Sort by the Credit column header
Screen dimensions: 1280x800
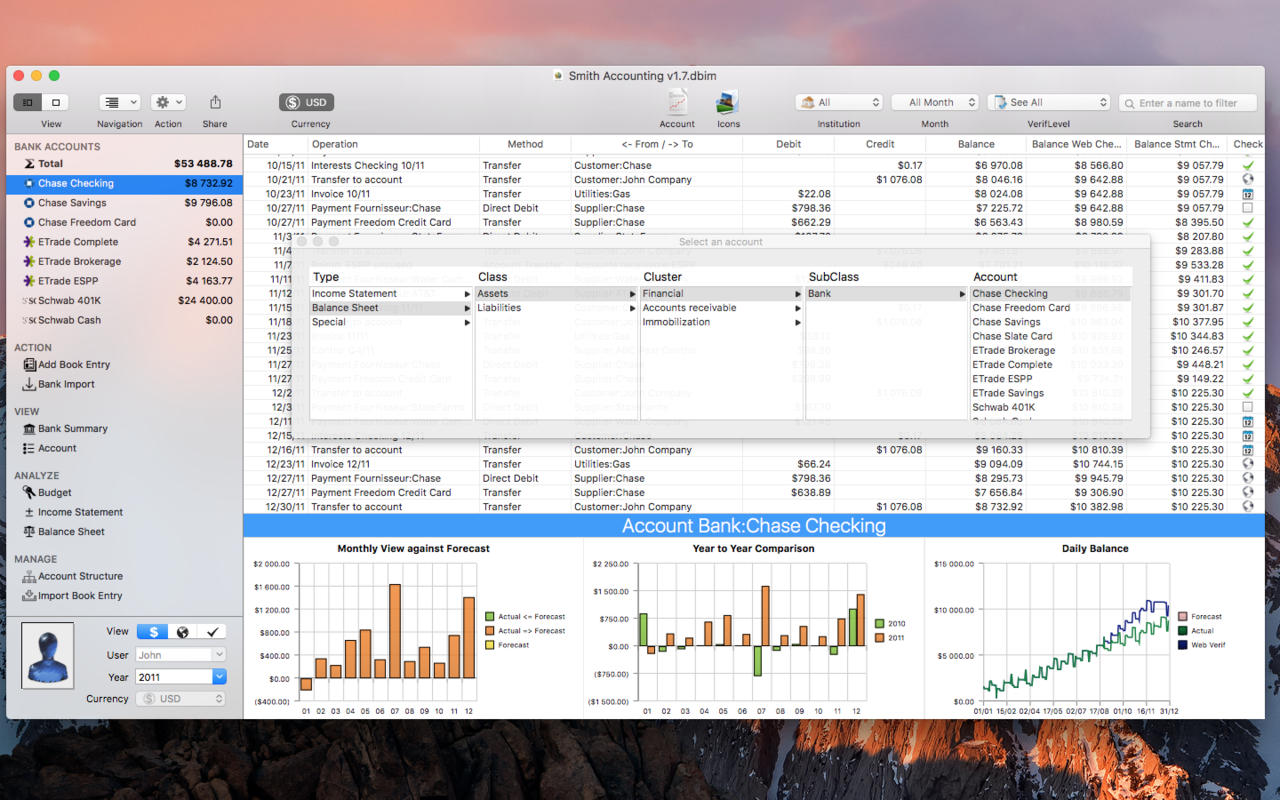coord(880,144)
